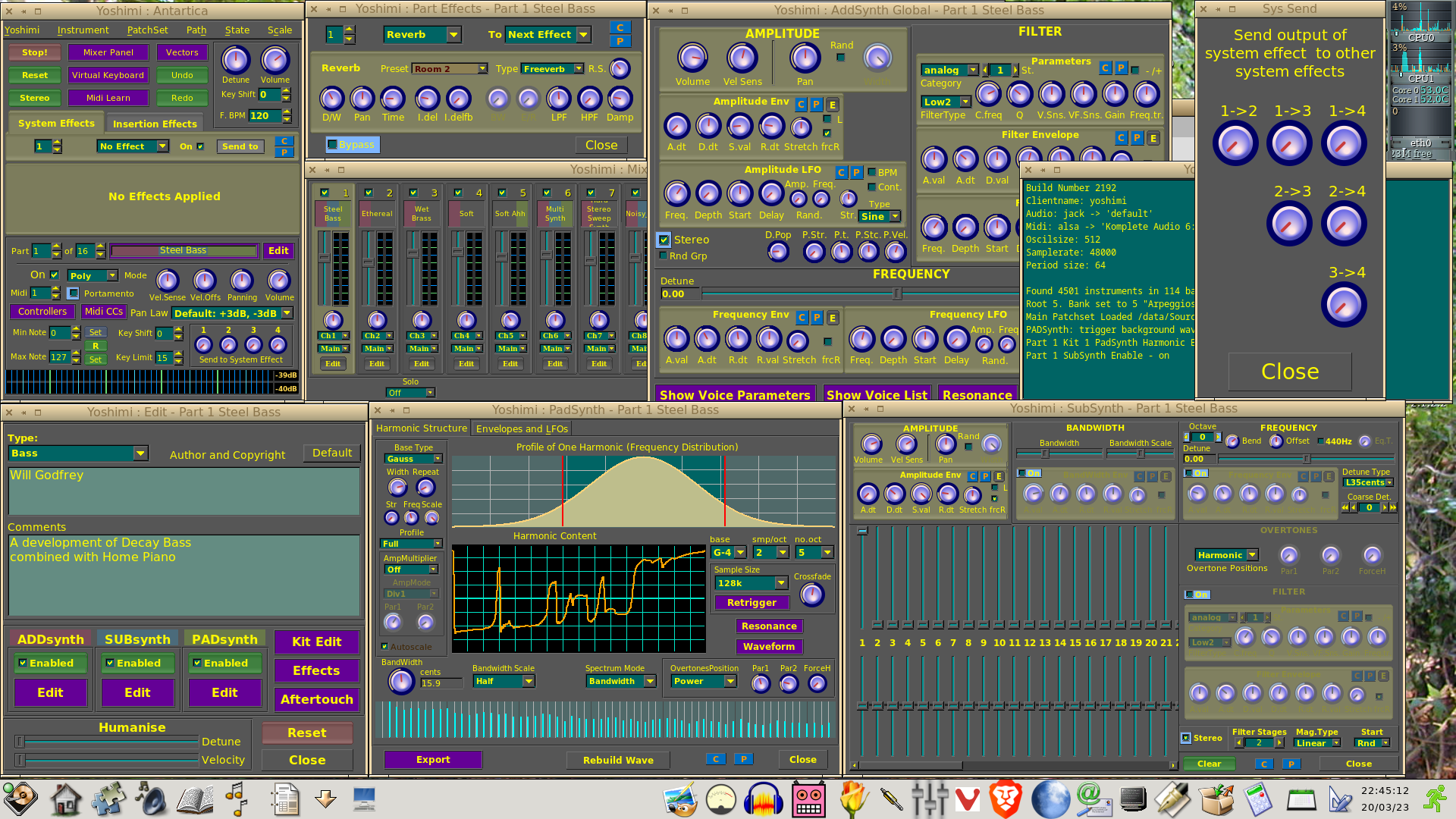Open the Scale menu in Yoshimi
The image size is (1456, 819).
[279, 30]
